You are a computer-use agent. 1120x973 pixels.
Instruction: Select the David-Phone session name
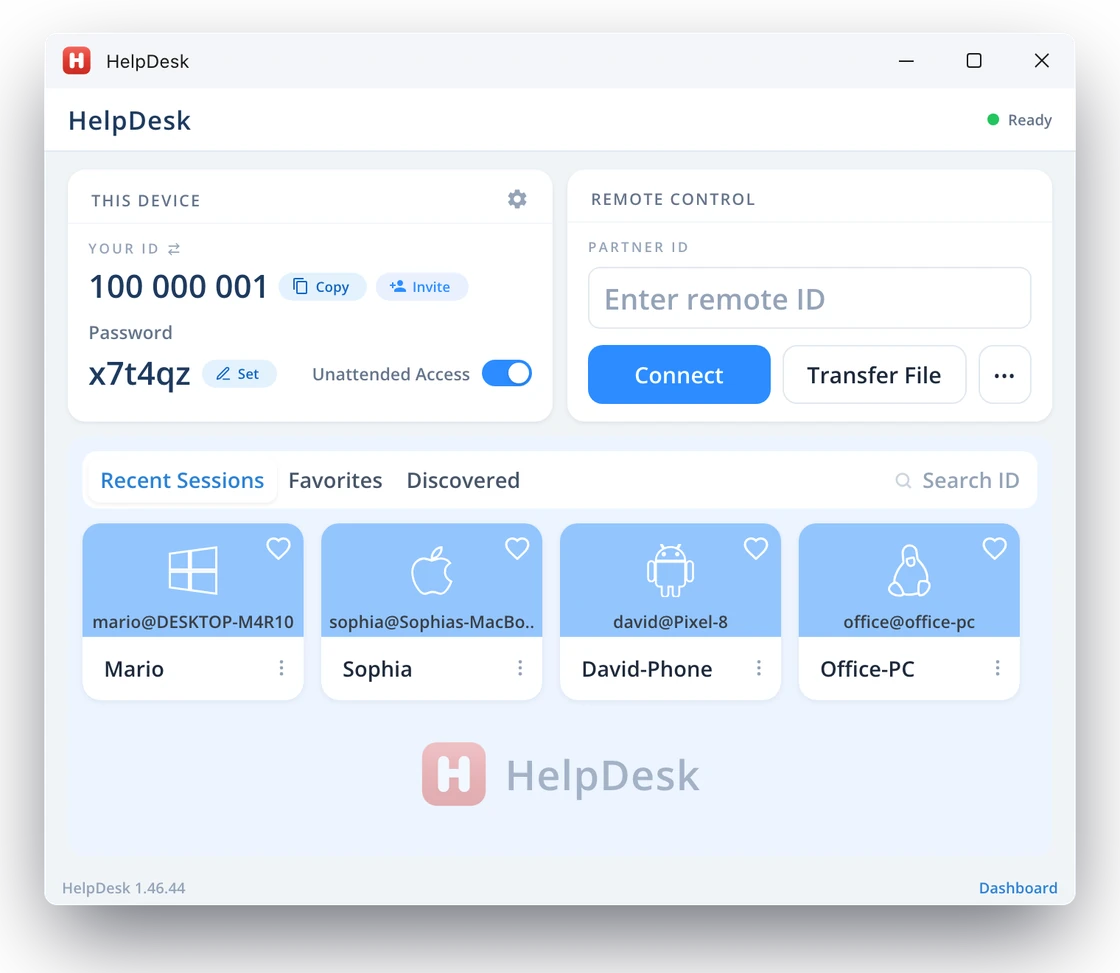click(x=647, y=669)
